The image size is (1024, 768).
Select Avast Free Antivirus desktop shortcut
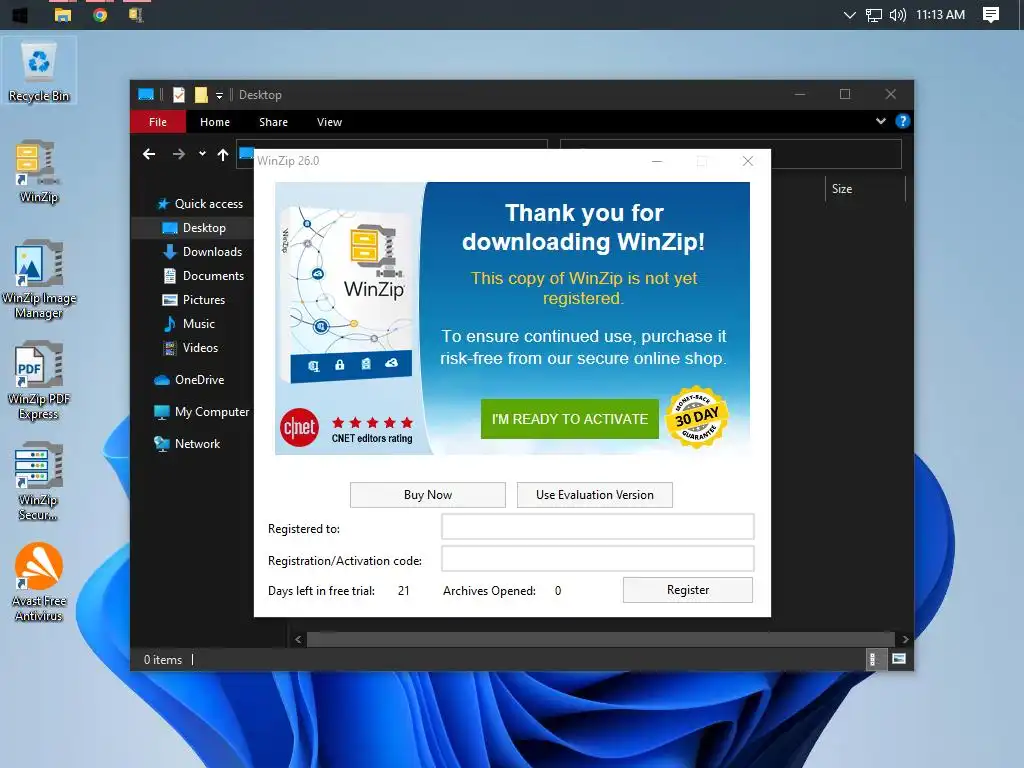(39, 583)
